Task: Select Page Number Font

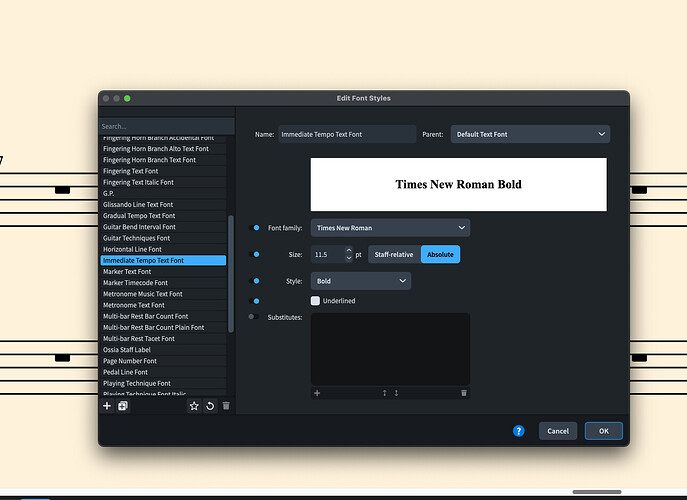Action: click(163, 361)
